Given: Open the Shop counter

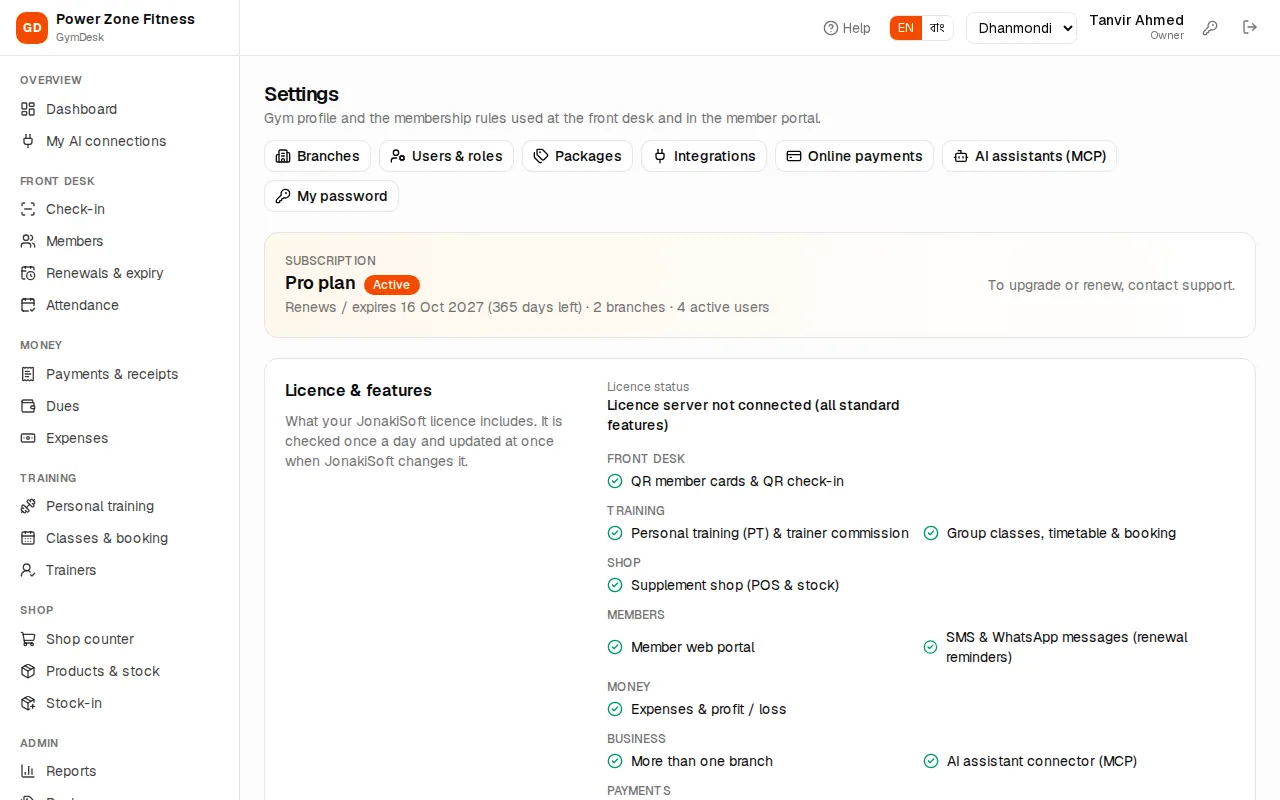Looking at the screenshot, I should click(120, 639).
